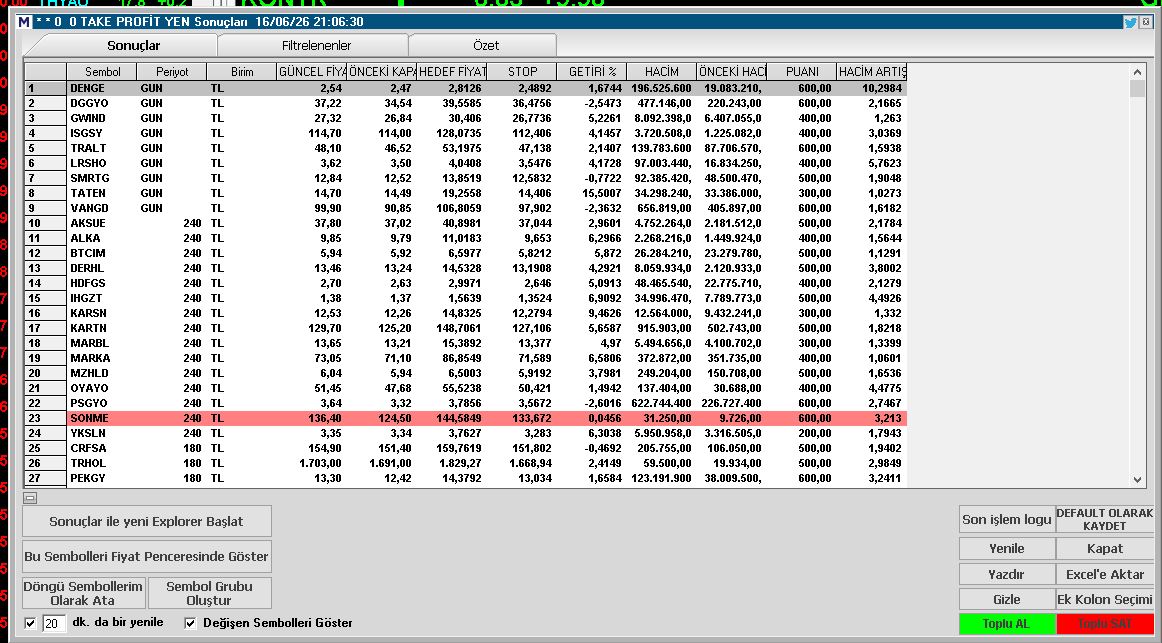Viewport: 1162px width, 643px height.
Task: Click the Kapat button
Action: 1105,548
